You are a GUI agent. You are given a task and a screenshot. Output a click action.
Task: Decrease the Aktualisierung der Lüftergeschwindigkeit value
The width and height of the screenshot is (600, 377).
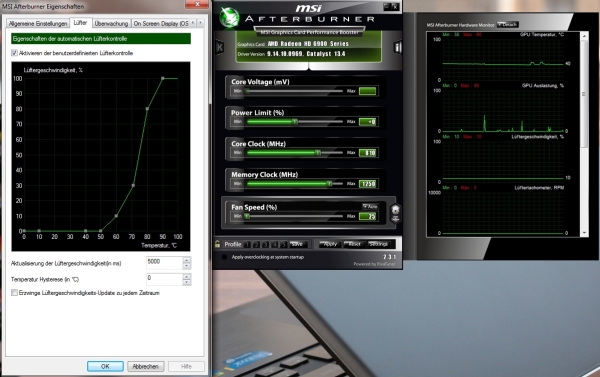[187, 266]
